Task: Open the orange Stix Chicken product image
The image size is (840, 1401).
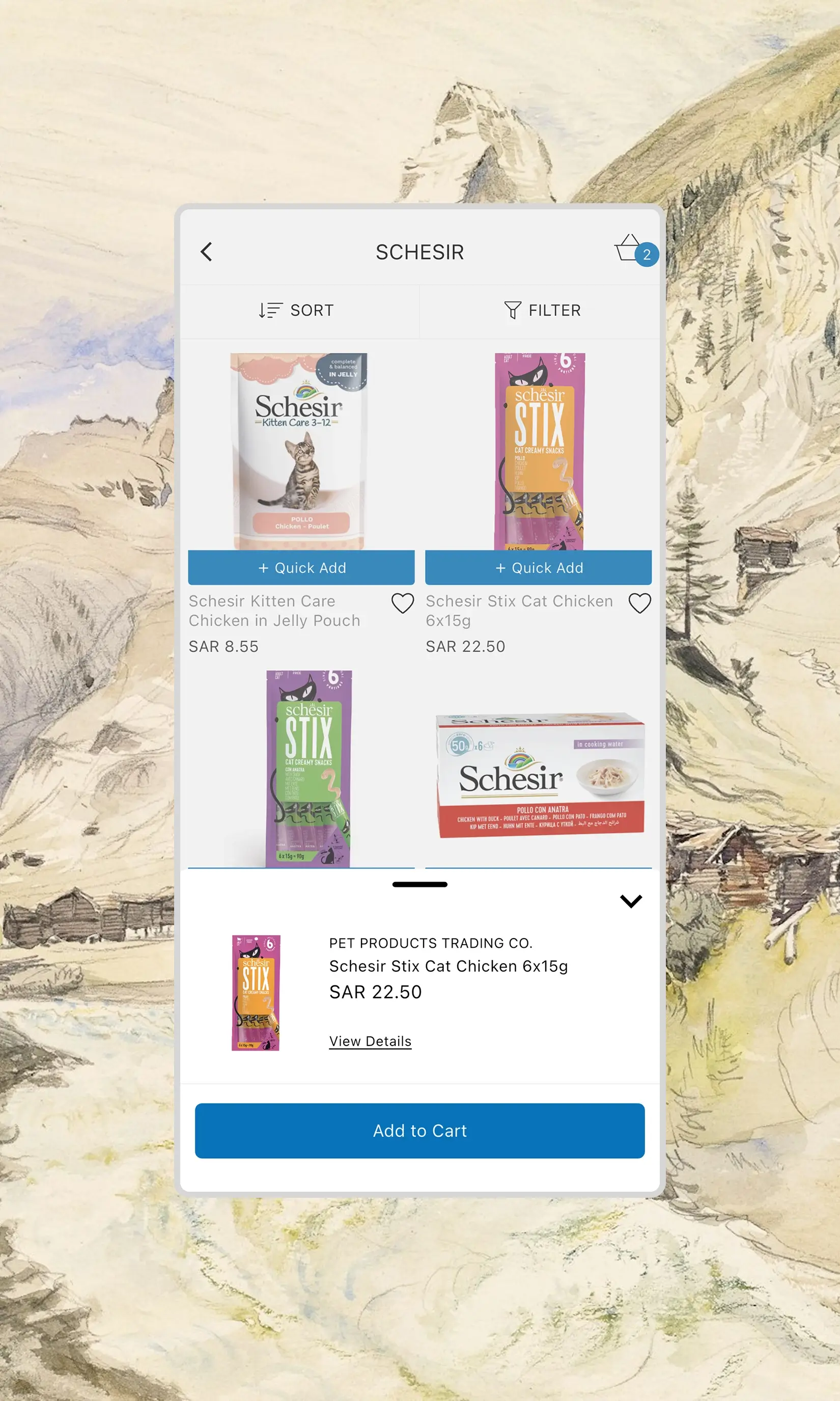Action: 539,451
